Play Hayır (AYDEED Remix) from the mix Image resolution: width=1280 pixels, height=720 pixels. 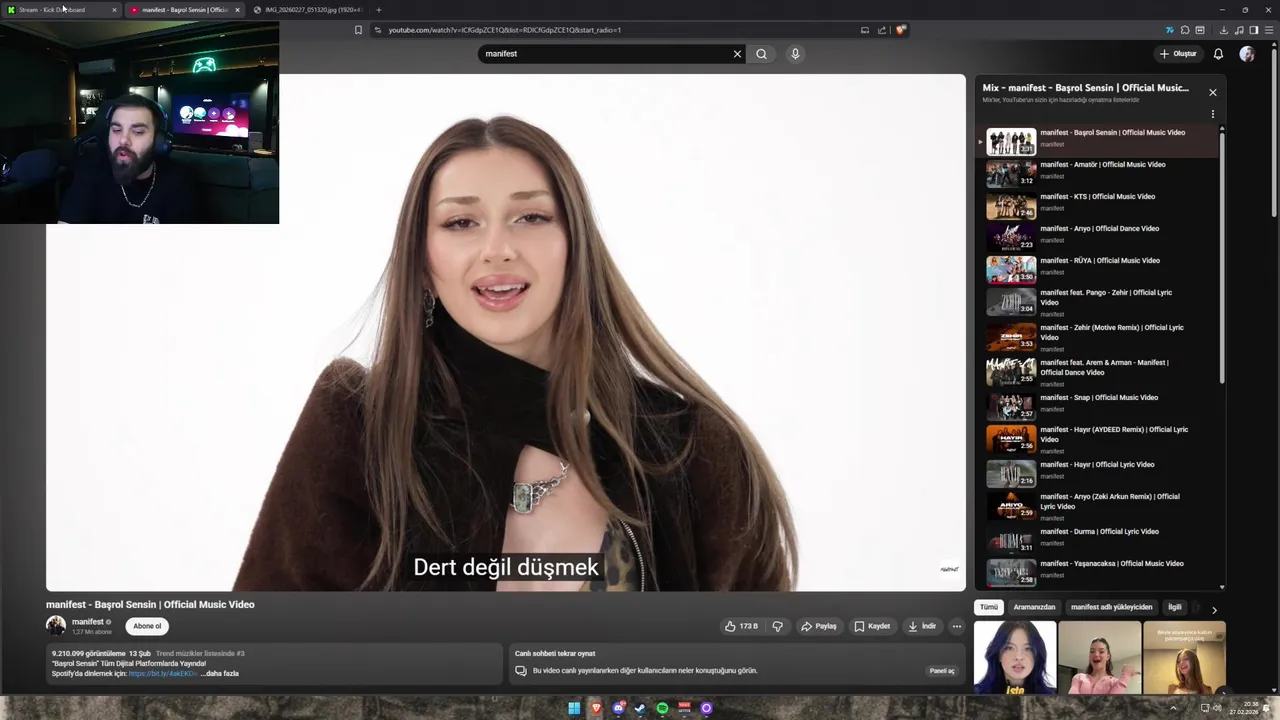point(1097,439)
